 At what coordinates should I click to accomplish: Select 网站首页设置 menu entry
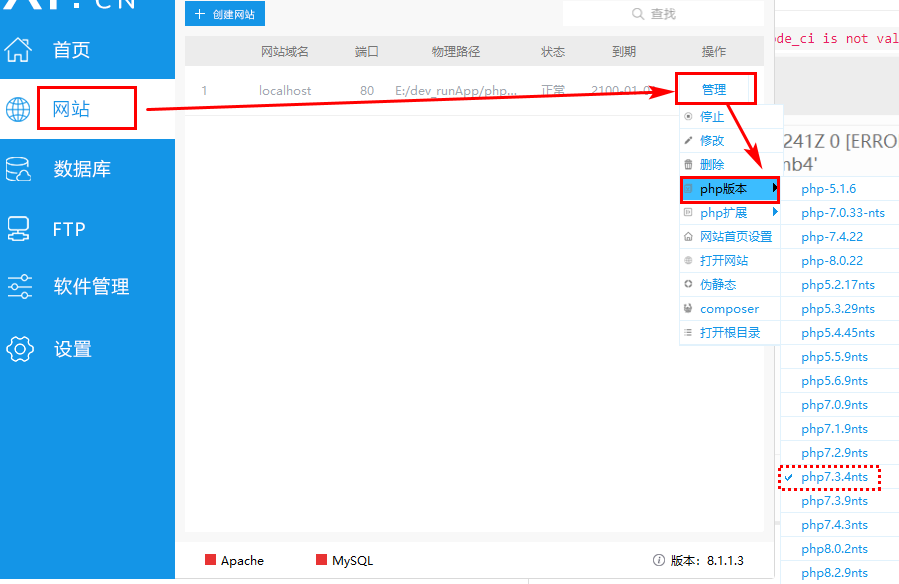(x=730, y=237)
